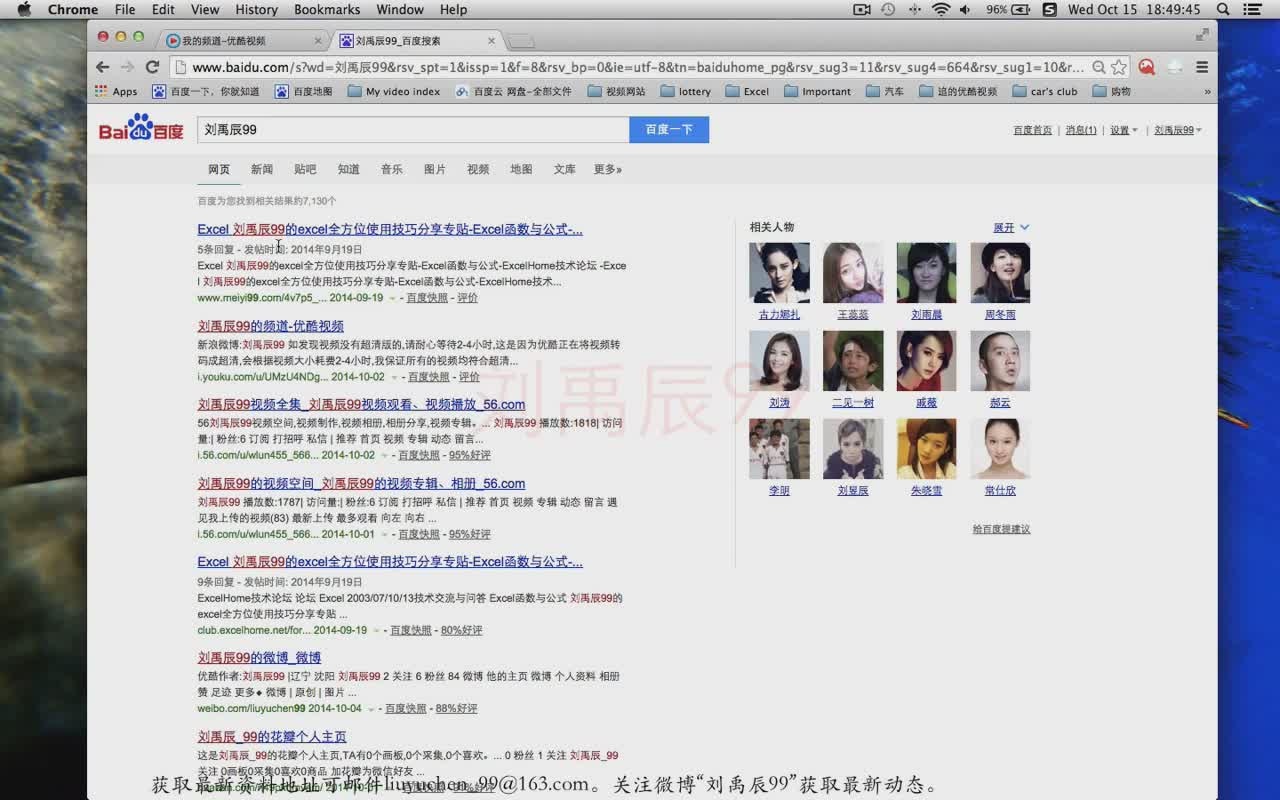1280x800 pixels.
Task: Click the 给百度提建议 link
Action: [x=1001, y=529]
